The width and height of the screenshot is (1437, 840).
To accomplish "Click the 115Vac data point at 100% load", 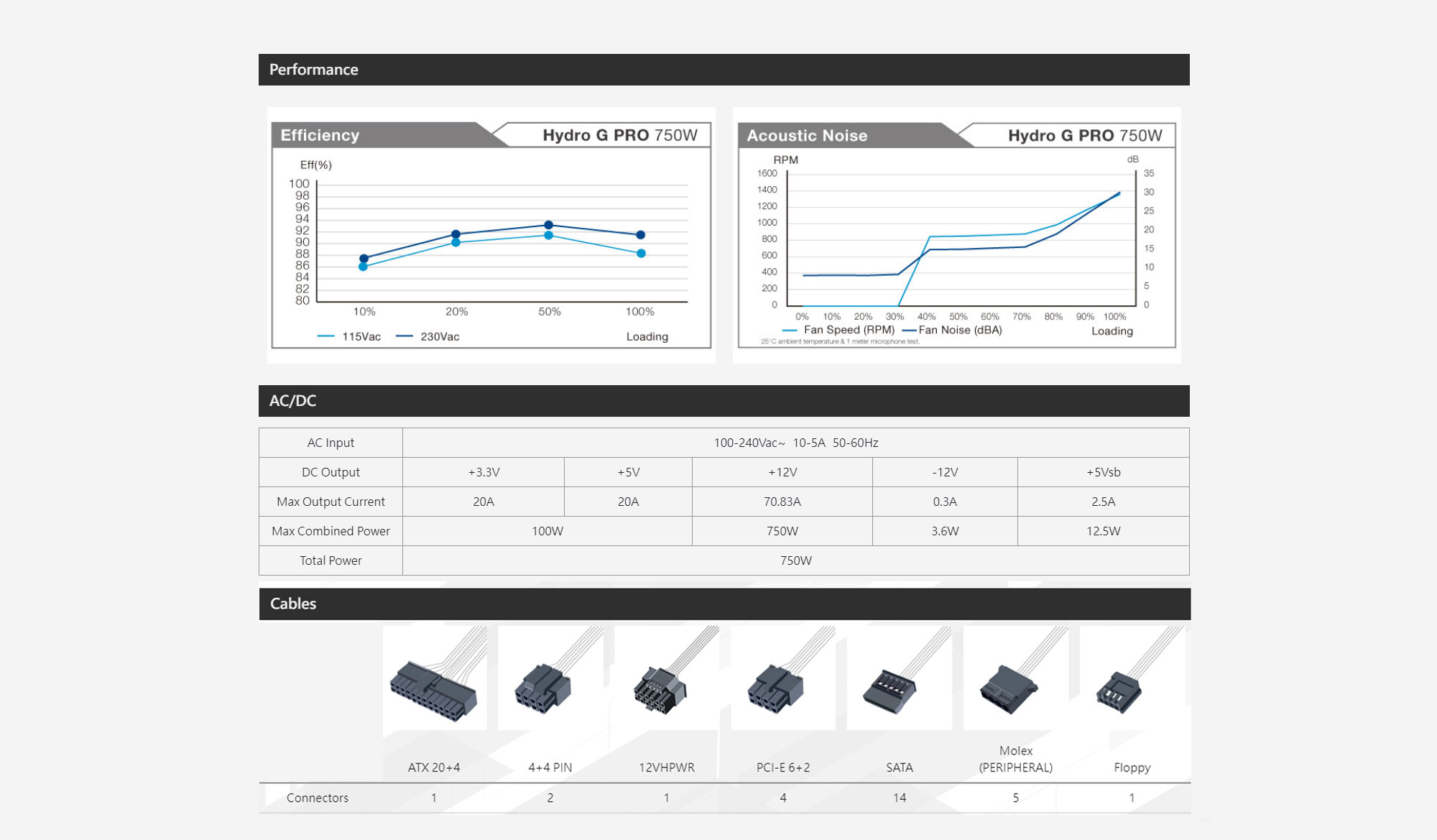I will (641, 253).
